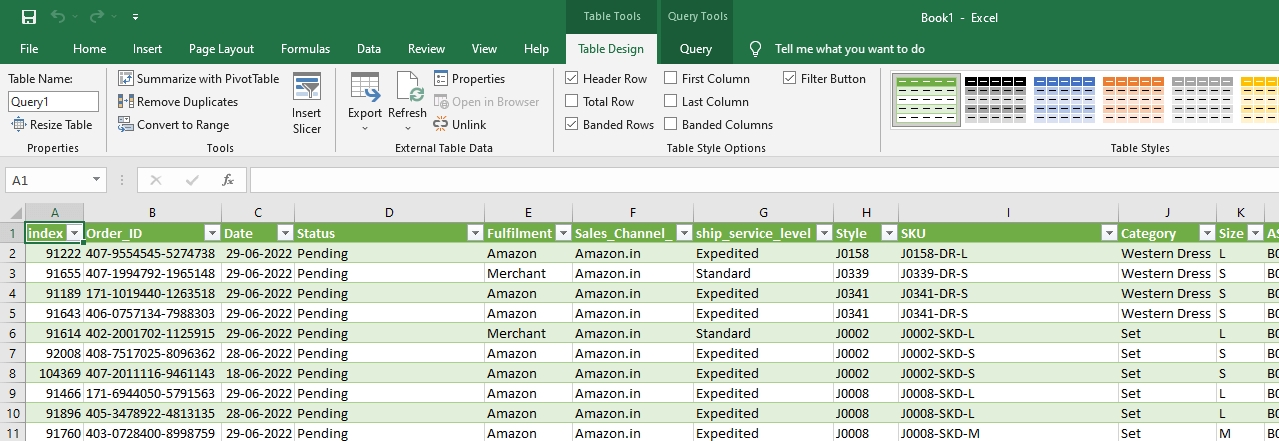This screenshot has width=1279, height=441.
Task: Click the cell containing J0339-DR-S
Action: pos(1008,273)
